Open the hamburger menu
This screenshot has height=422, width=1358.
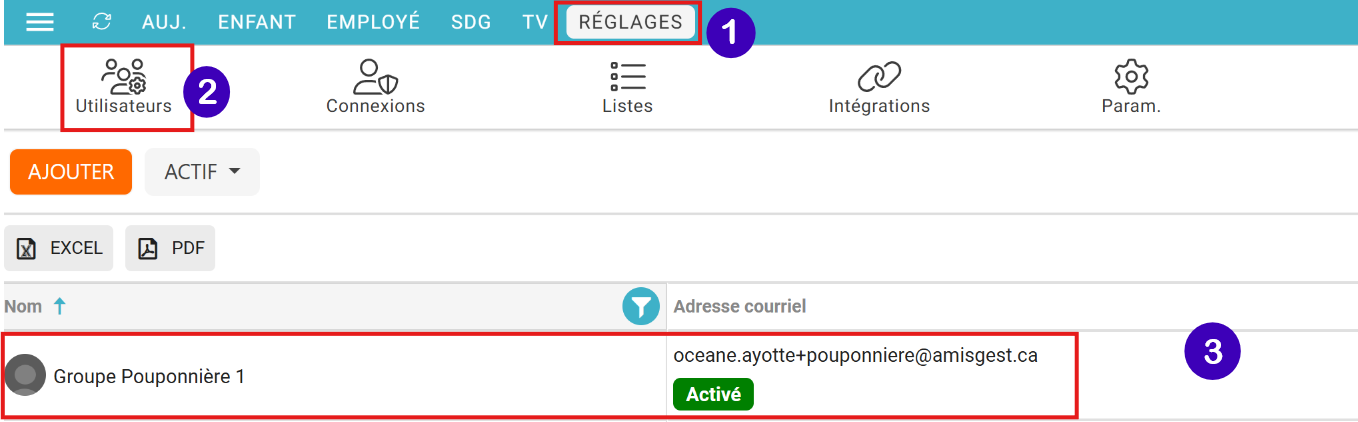pos(40,22)
